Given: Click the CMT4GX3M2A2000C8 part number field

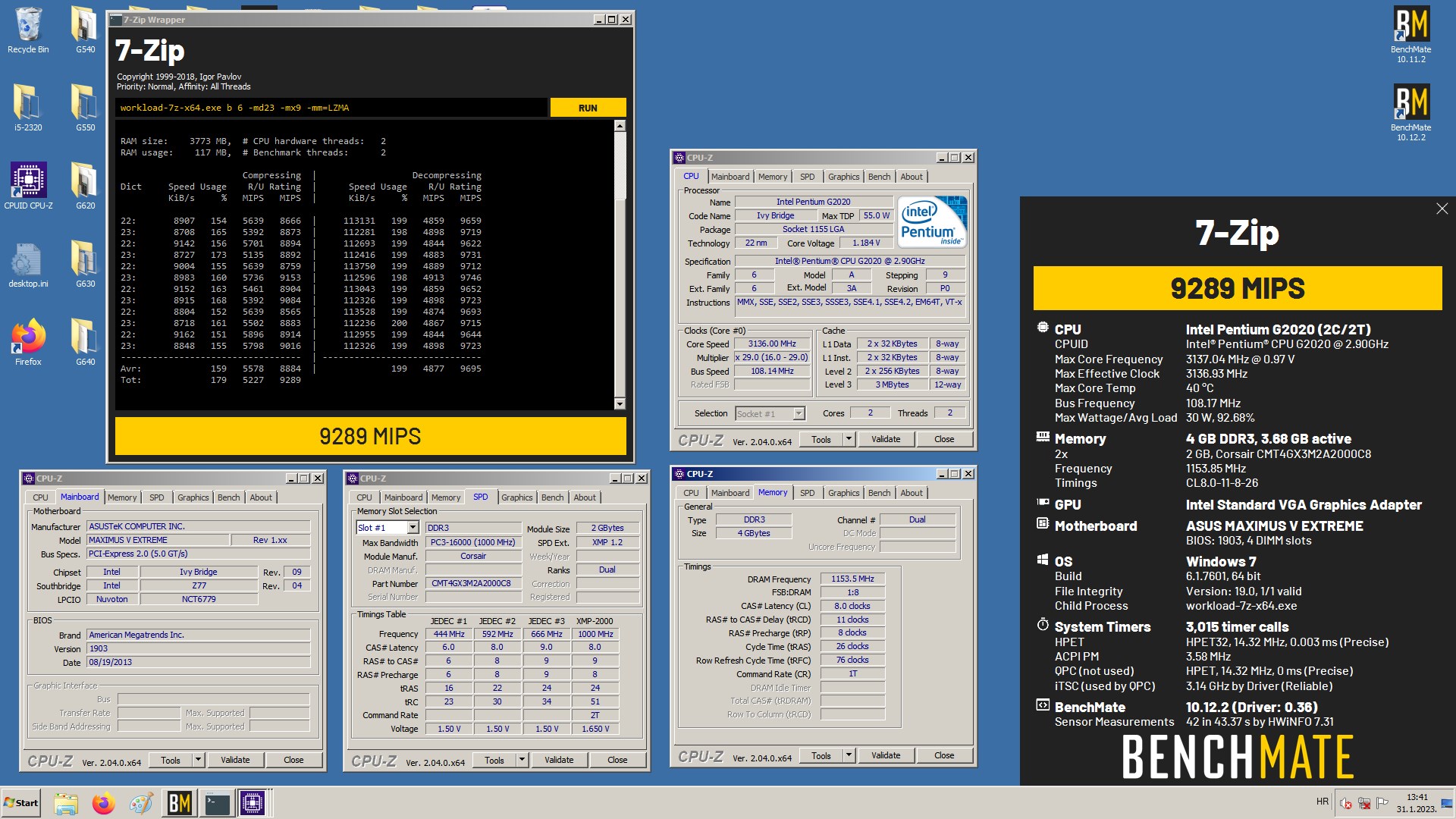Looking at the screenshot, I should coord(472,584).
